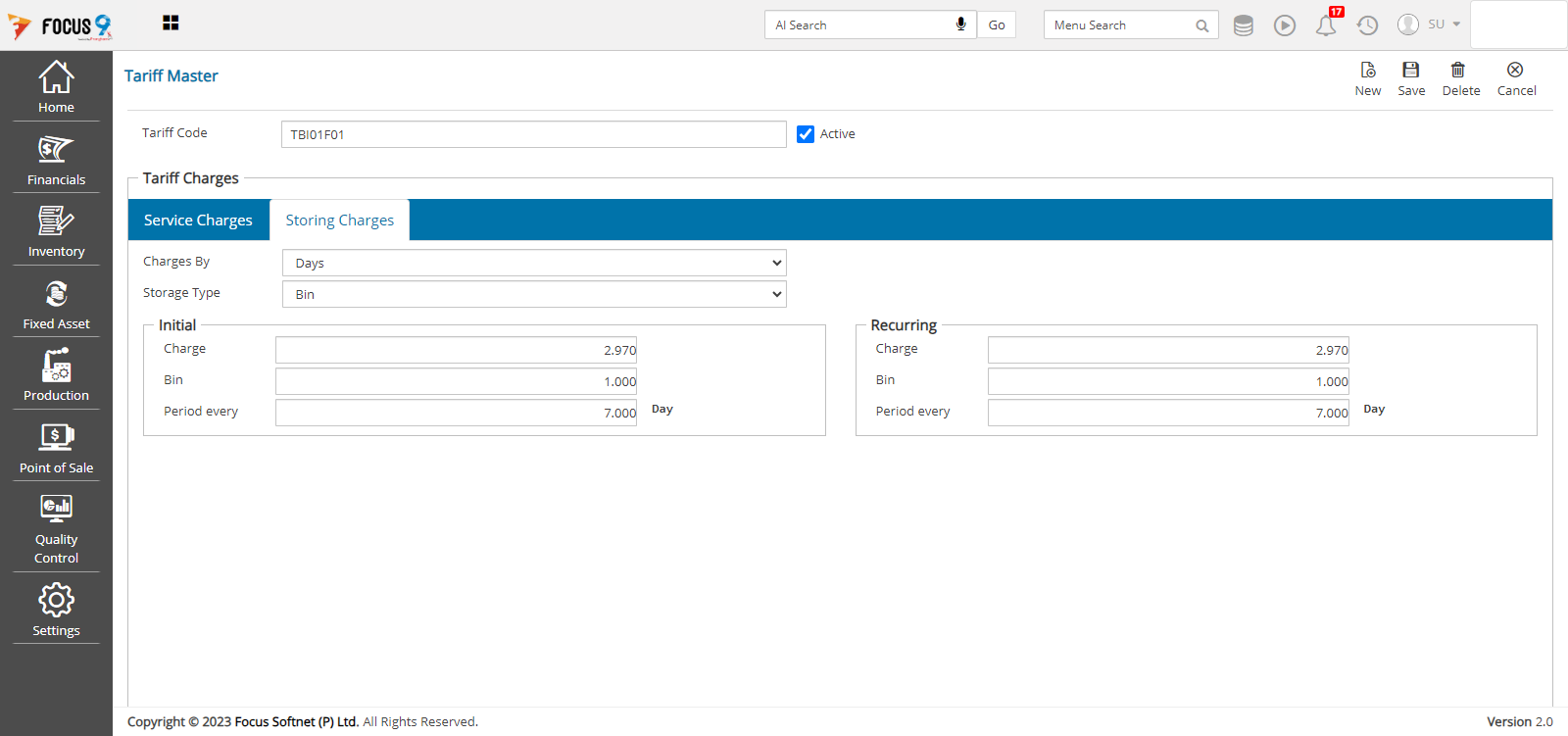The height and width of the screenshot is (736, 1568).
Task: Select the Storing Charges tab
Action: pyautogui.click(x=339, y=221)
